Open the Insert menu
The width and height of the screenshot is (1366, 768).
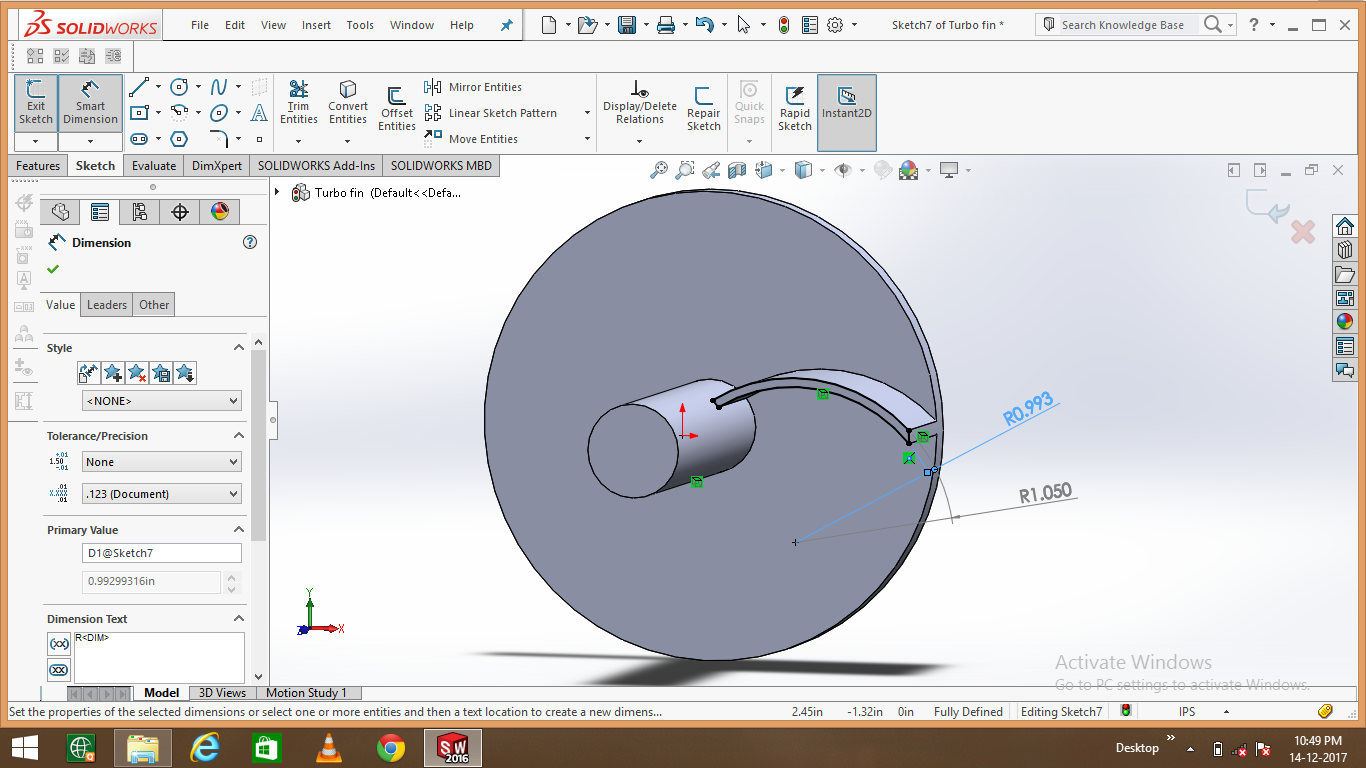click(x=316, y=25)
